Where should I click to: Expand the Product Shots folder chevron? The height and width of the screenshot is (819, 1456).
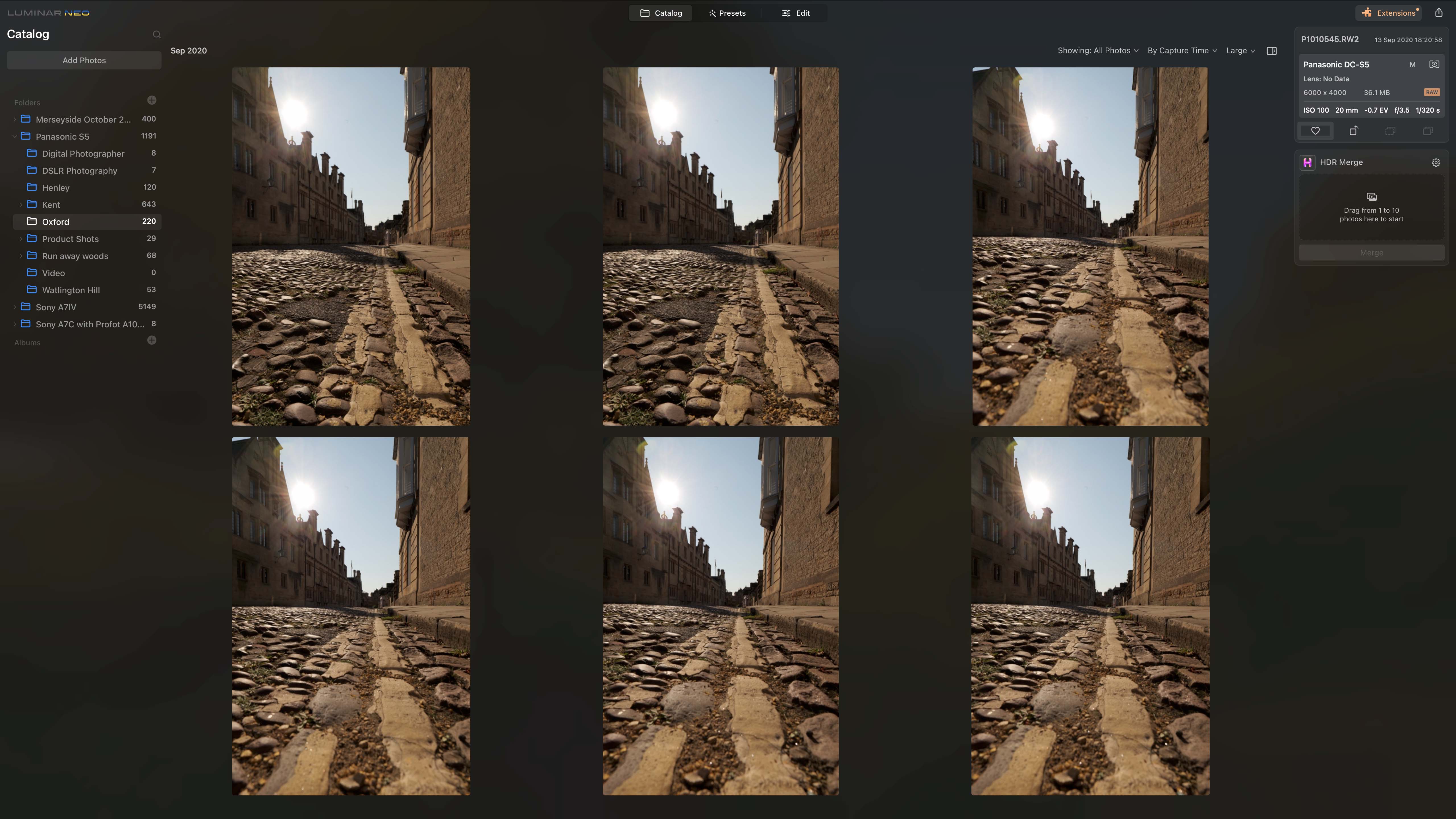click(x=21, y=239)
